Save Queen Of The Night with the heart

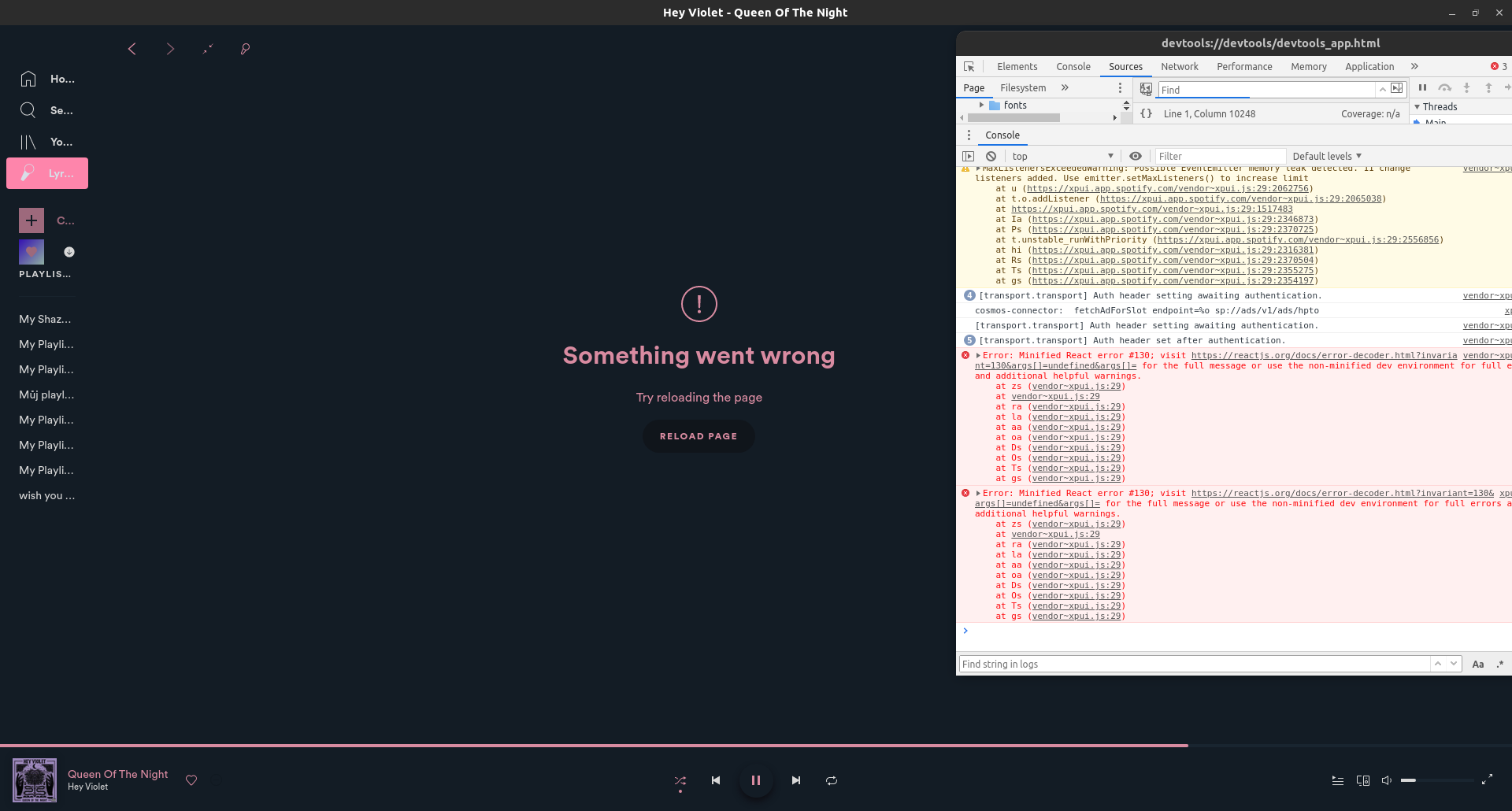(191, 780)
